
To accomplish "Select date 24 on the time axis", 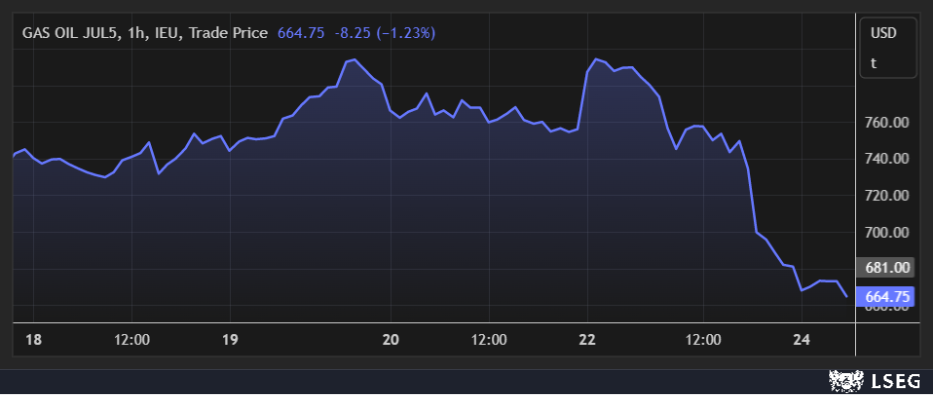I will point(801,340).
